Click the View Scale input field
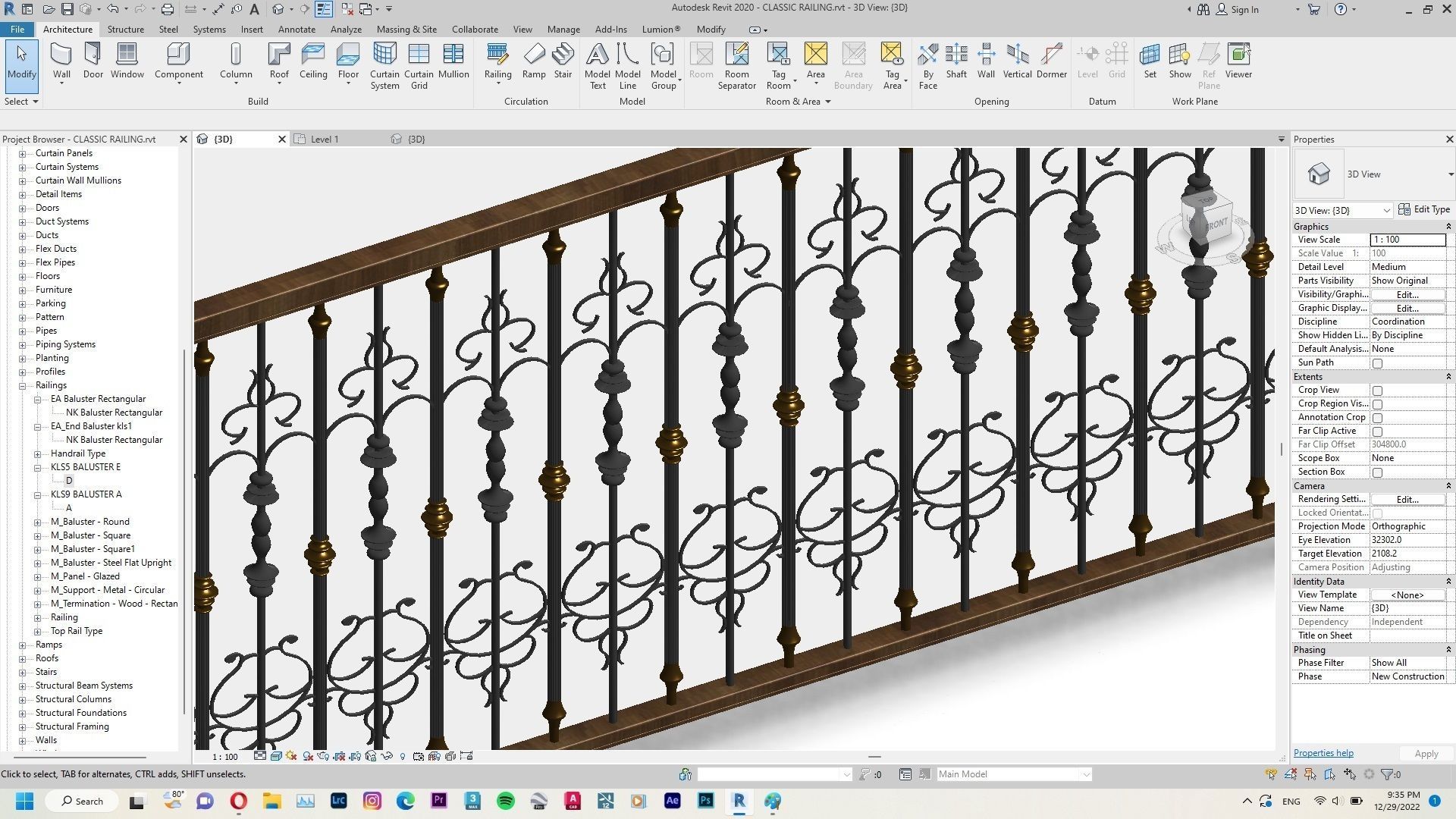Screen dimensions: 1456x819 click(x=1408, y=240)
